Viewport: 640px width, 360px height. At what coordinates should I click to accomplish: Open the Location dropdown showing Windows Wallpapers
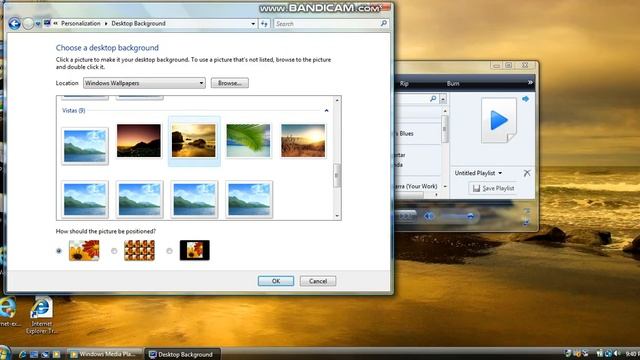(x=144, y=83)
